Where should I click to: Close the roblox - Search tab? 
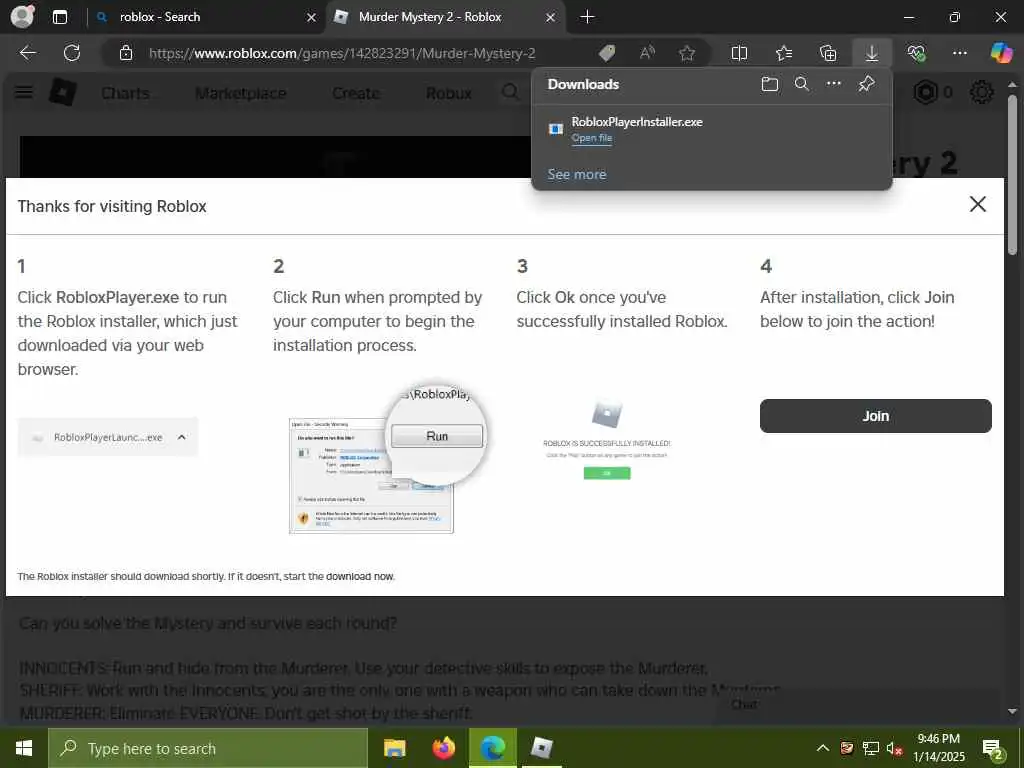pos(312,17)
